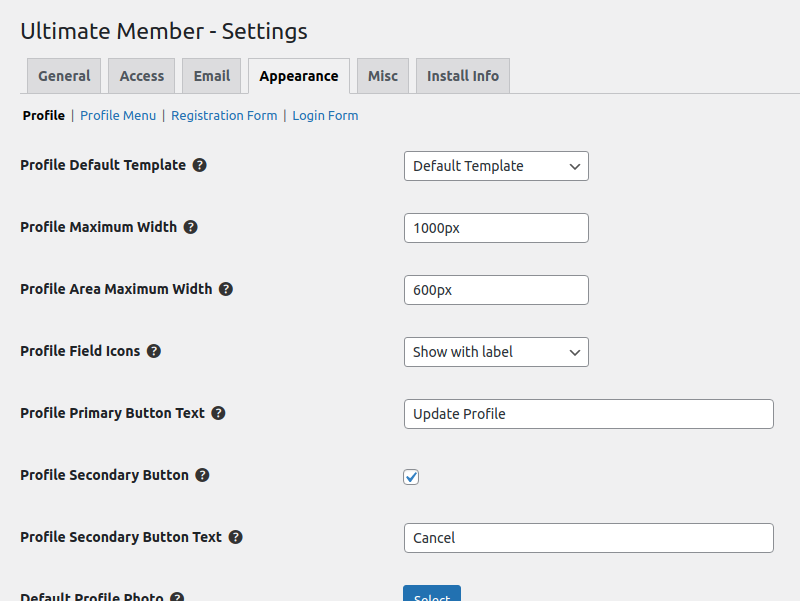800x601 pixels.
Task: Click the Cancel secondary button text field
Action: 589,538
